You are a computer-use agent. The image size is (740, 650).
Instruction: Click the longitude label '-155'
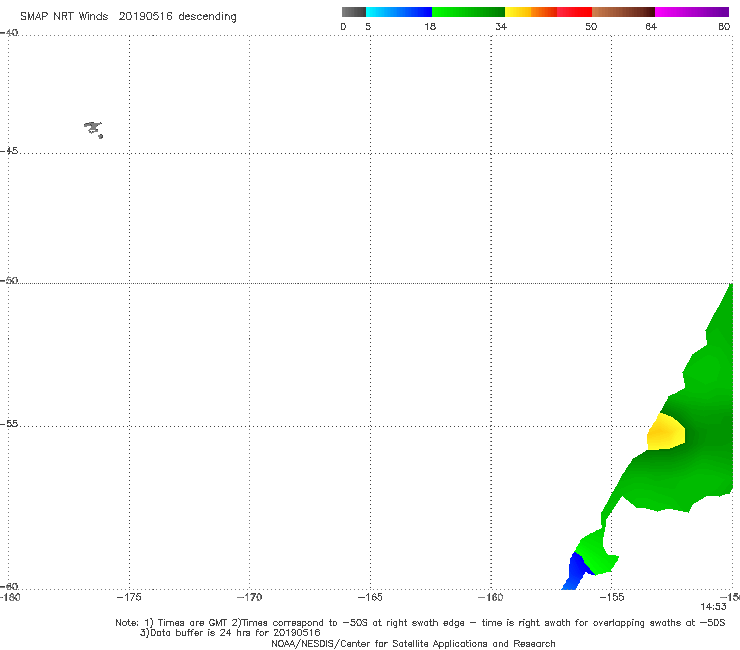pyautogui.click(x=612, y=598)
